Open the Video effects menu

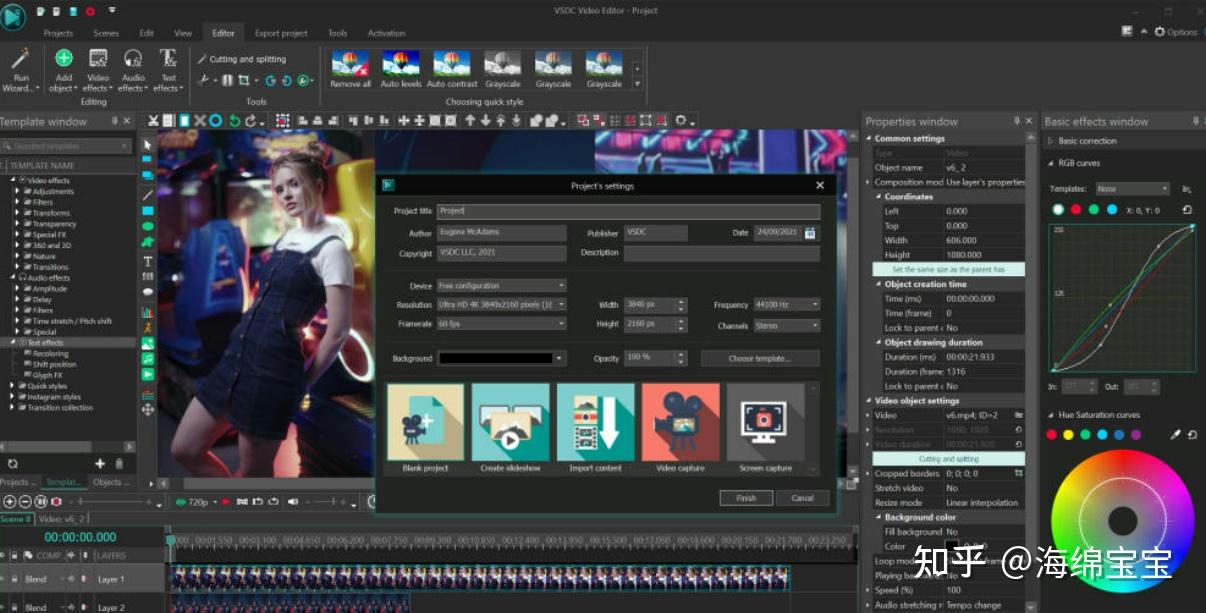click(98, 69)
